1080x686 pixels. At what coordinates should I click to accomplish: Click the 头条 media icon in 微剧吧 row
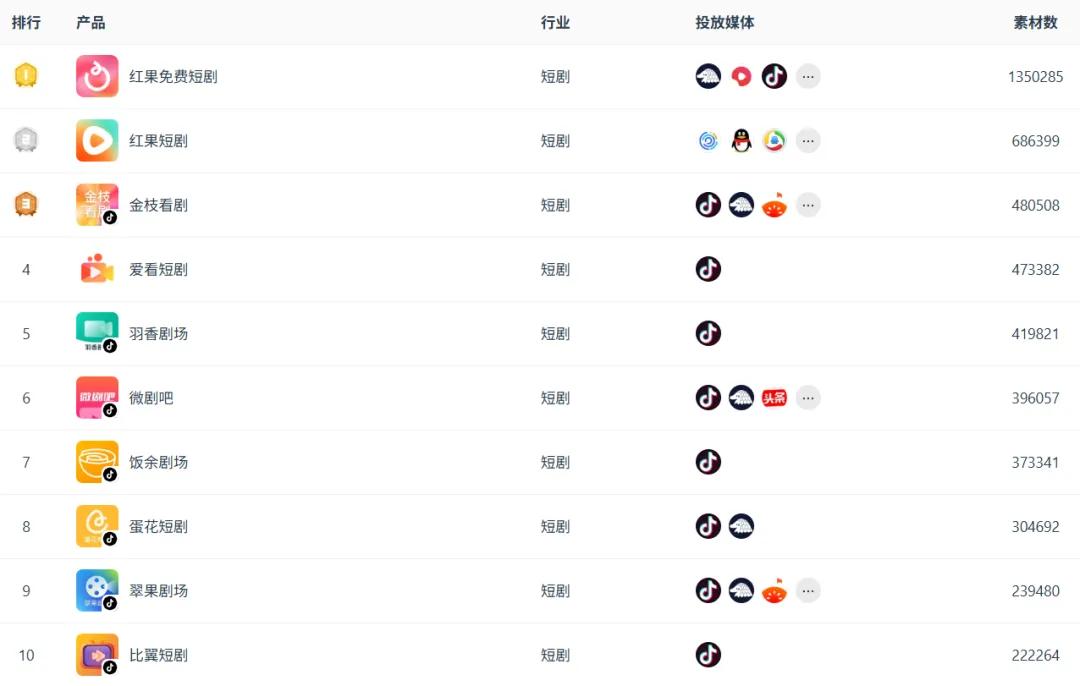tap(774, 398)
